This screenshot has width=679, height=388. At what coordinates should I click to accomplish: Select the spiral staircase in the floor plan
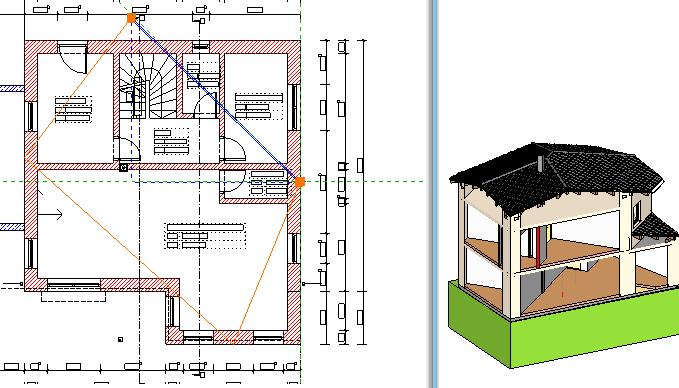(x=148, y=87)
